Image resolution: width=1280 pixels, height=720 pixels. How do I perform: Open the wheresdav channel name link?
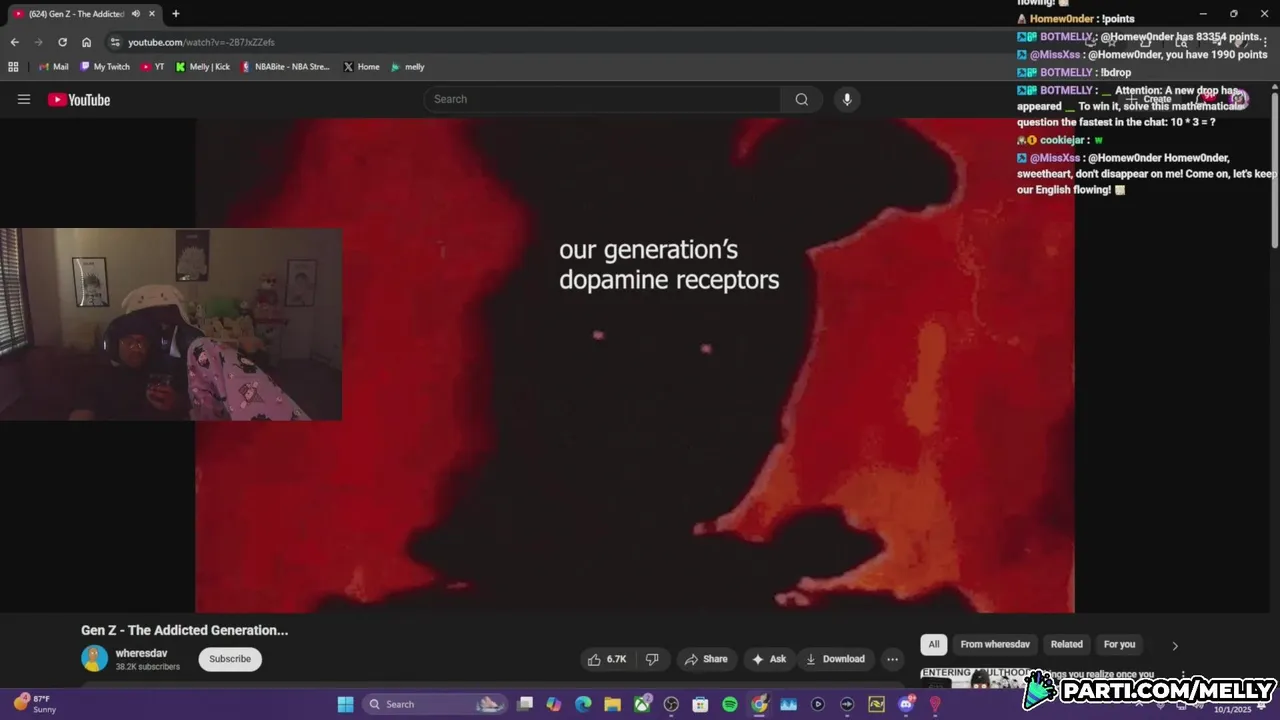(x=141, y=653)
